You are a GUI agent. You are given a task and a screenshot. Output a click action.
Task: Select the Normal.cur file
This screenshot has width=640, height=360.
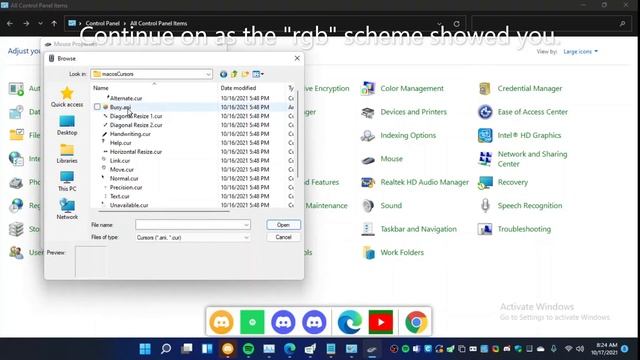[124, 179]
